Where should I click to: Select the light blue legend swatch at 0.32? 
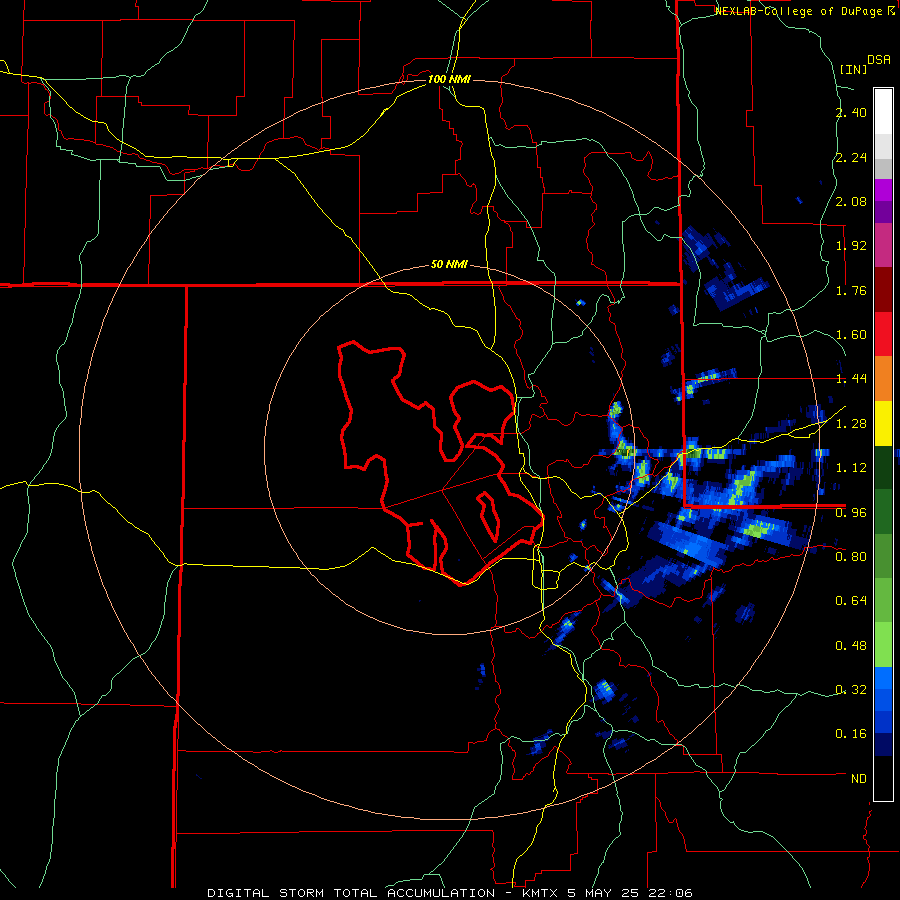tap(883, 678)
